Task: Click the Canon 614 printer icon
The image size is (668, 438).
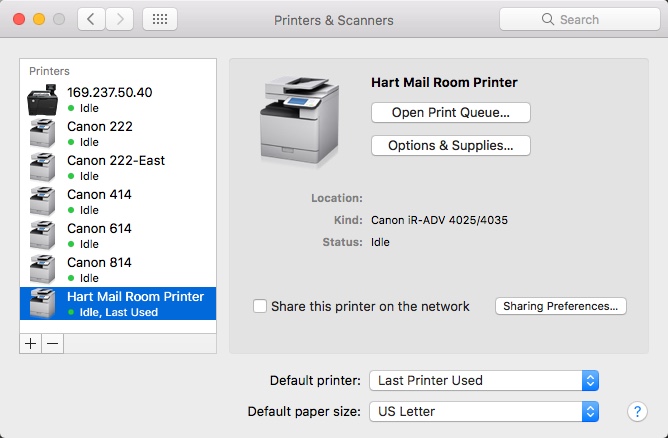Action: (43, 235)
